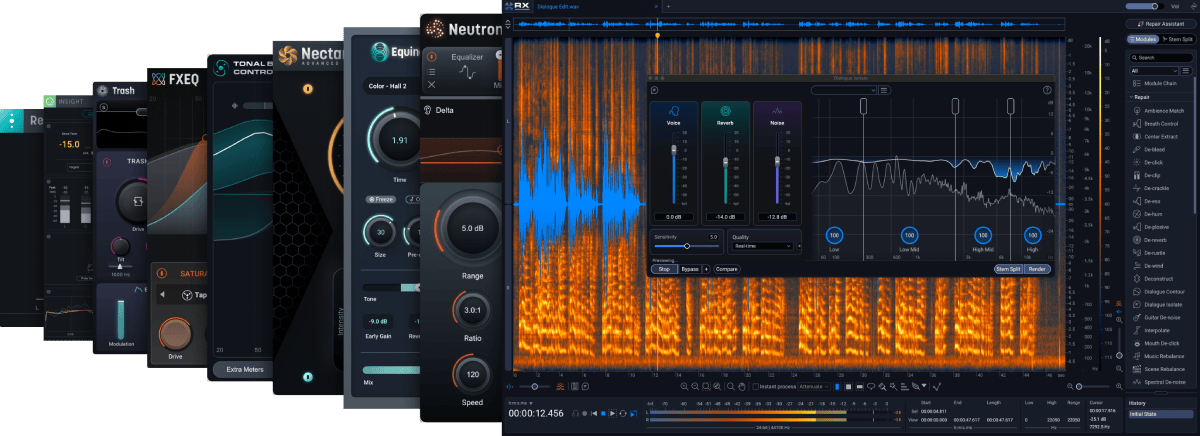Viewport: 1200px width, 436px height.
Task: Switch to Stem Split view
Action: pyautogui.click(x=1177, y=39)
